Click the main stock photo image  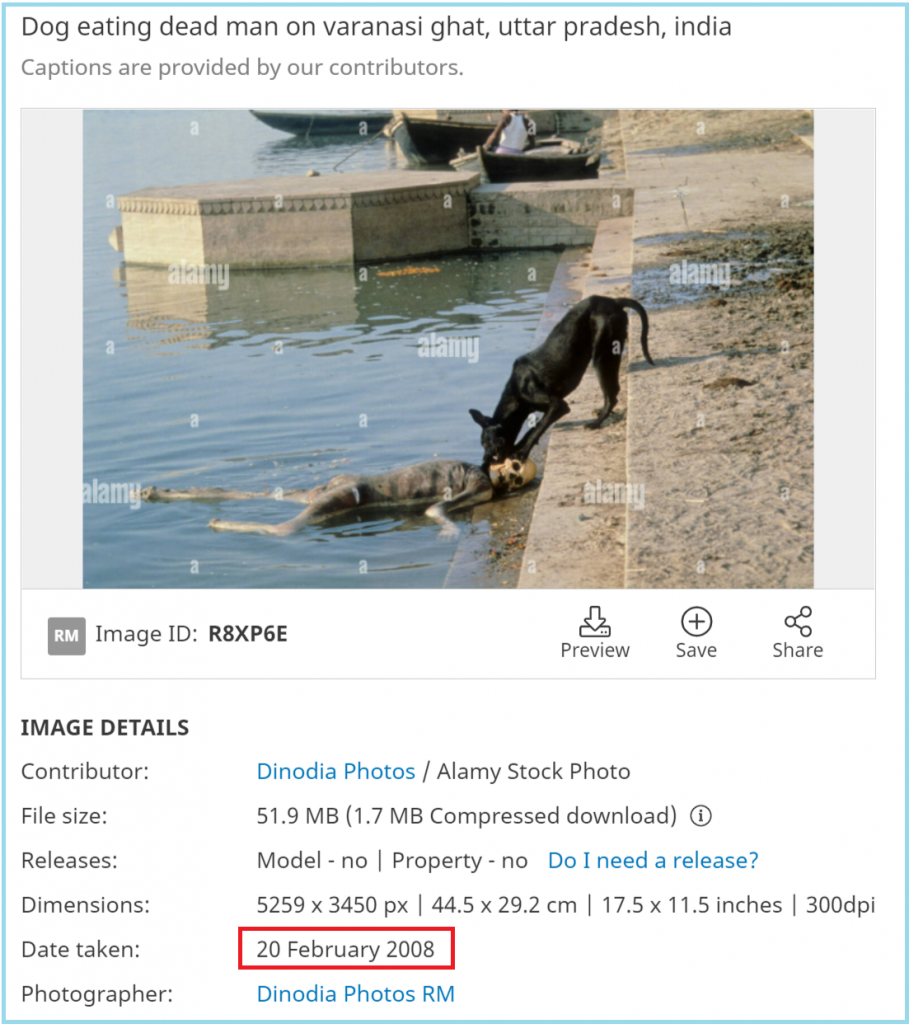(448, 349)
